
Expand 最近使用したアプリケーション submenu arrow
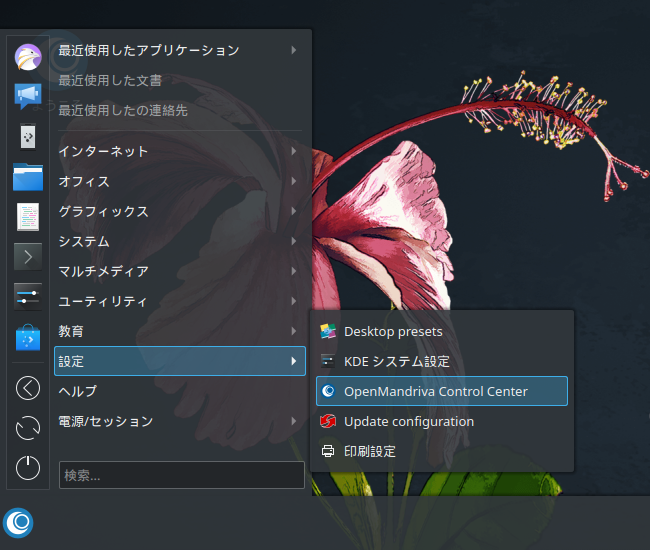click(x=293, y=50)
